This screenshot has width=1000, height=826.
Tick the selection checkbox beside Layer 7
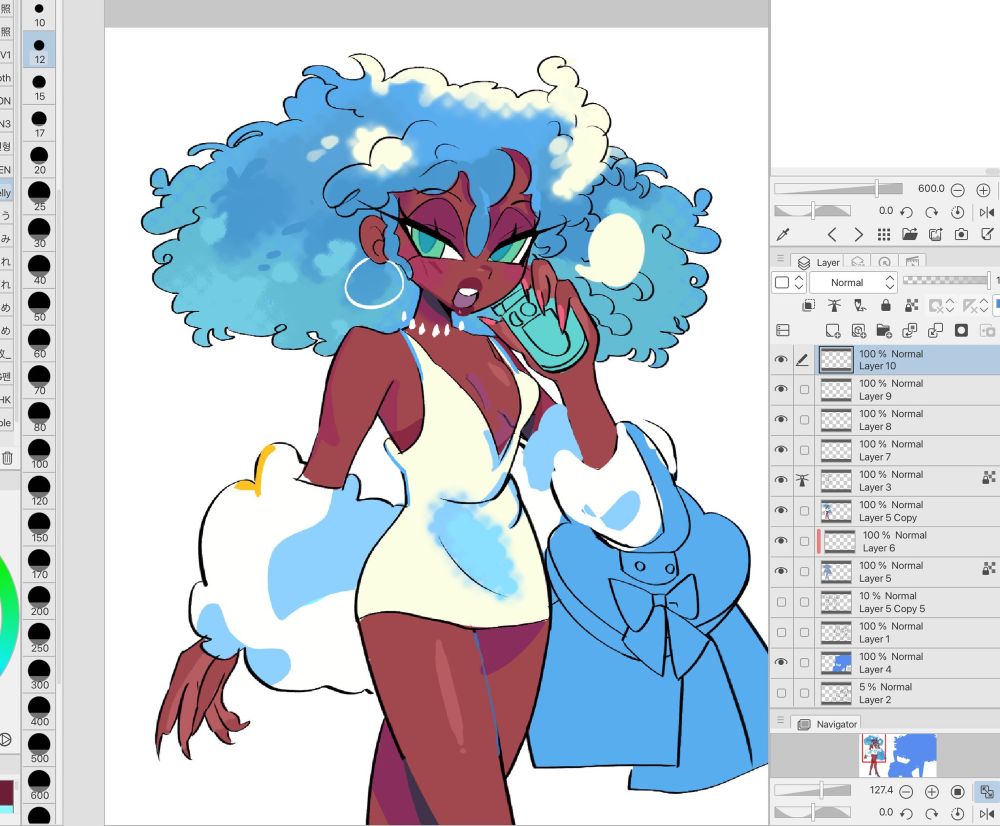[804, 450]
